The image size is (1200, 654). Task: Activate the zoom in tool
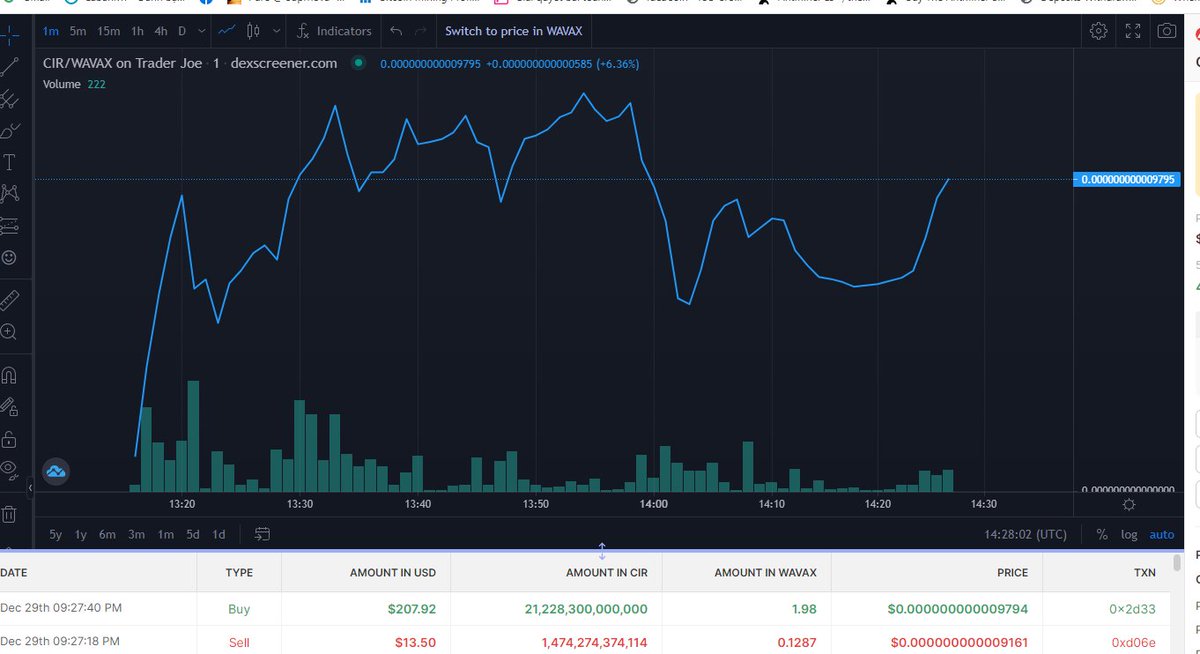click(x=9, y=331)
